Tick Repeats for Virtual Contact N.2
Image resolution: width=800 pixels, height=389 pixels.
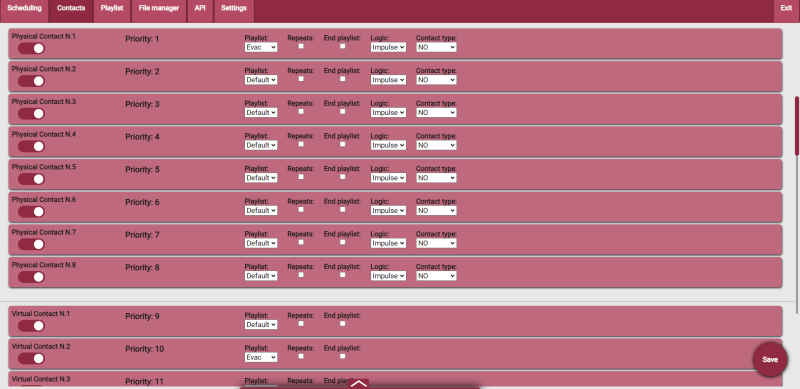pyautogui.click(x=301, y=356)
